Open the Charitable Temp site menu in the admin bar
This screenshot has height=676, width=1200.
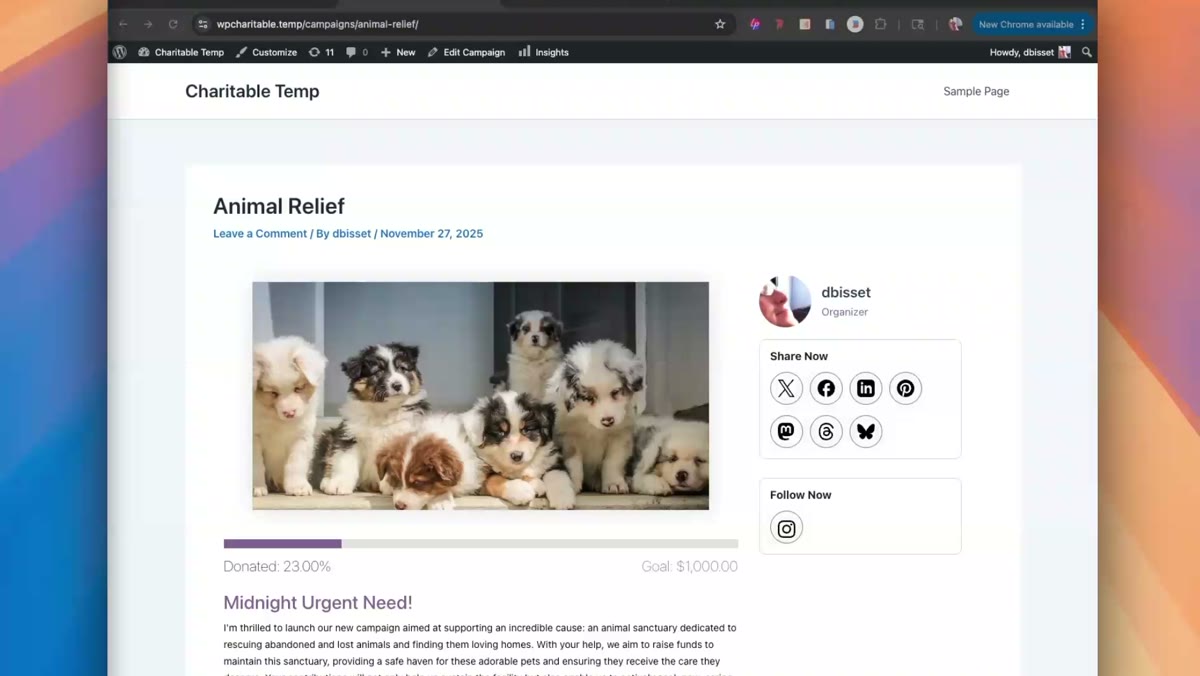(x=181, y=52)
